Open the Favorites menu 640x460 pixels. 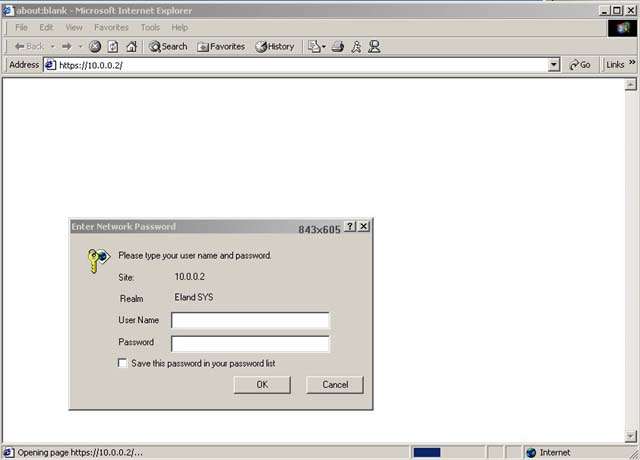[x=111, y=27]
